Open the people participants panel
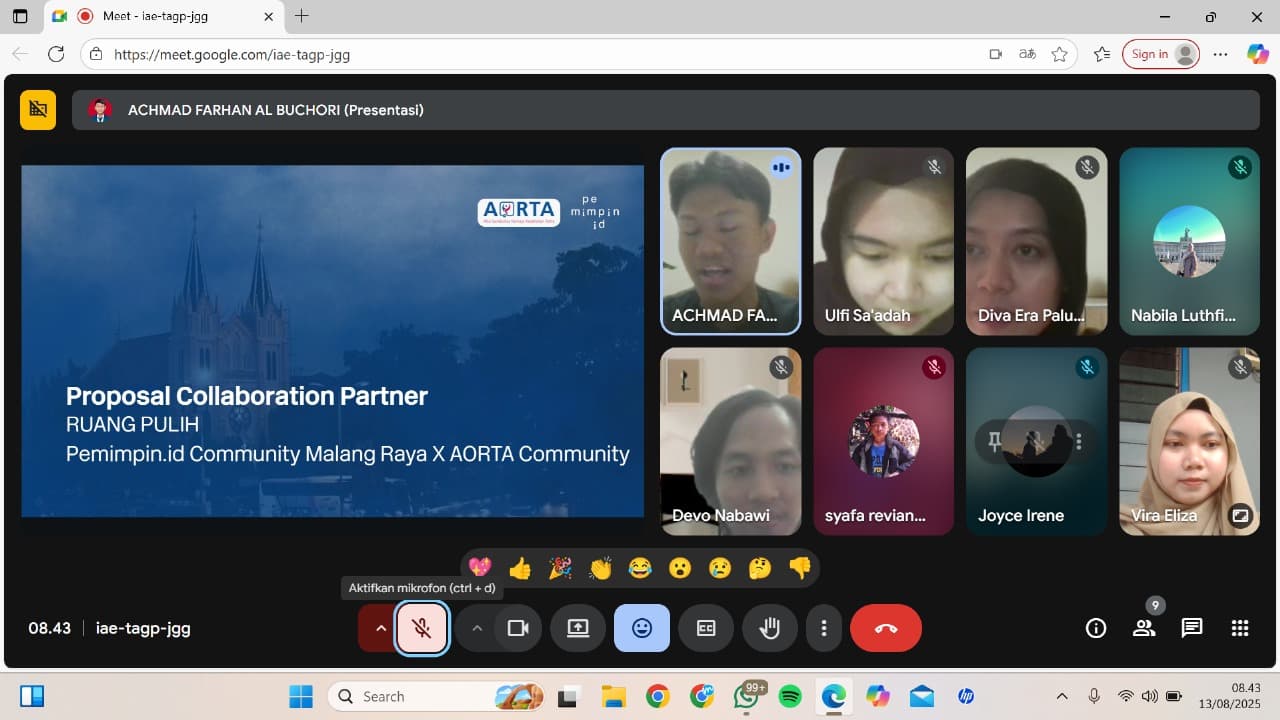The height and width of the screenshot is (720, 1280). pos(1144,628)
